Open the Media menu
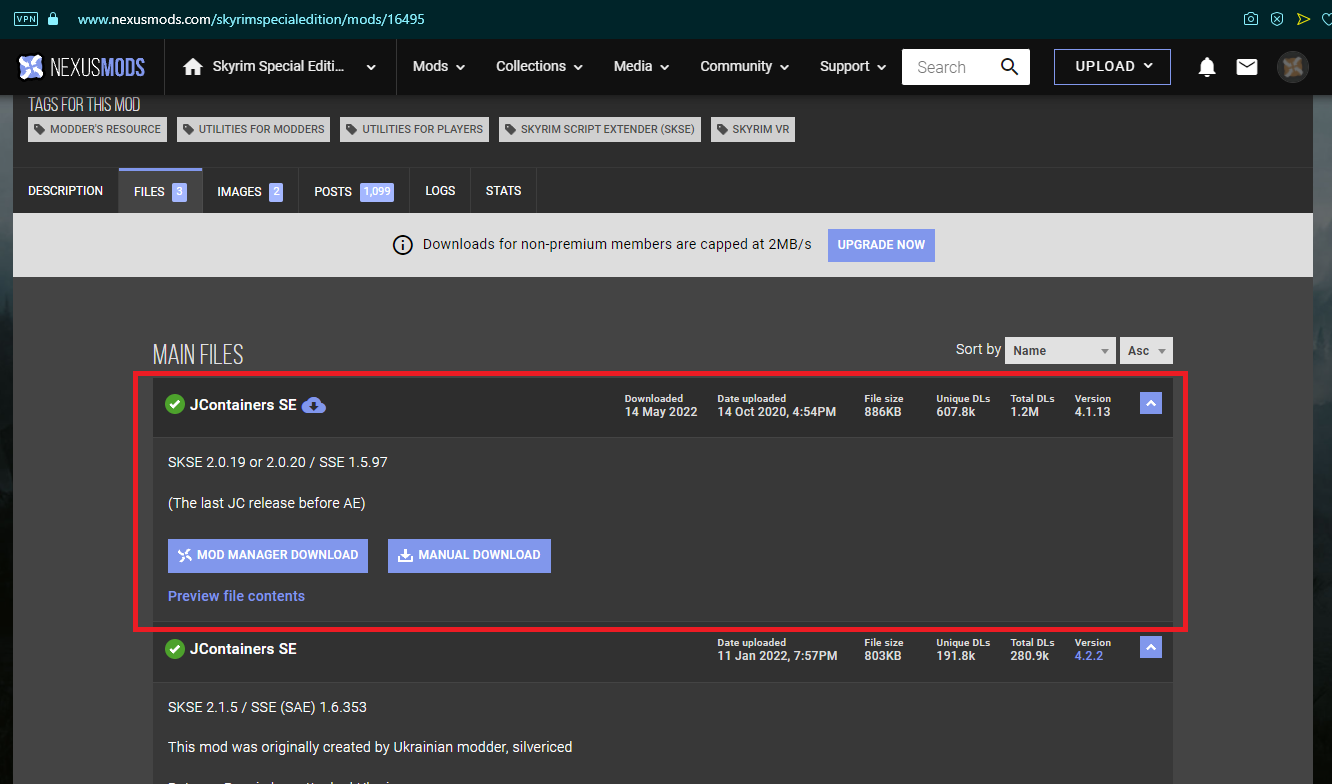 [640, 67]
